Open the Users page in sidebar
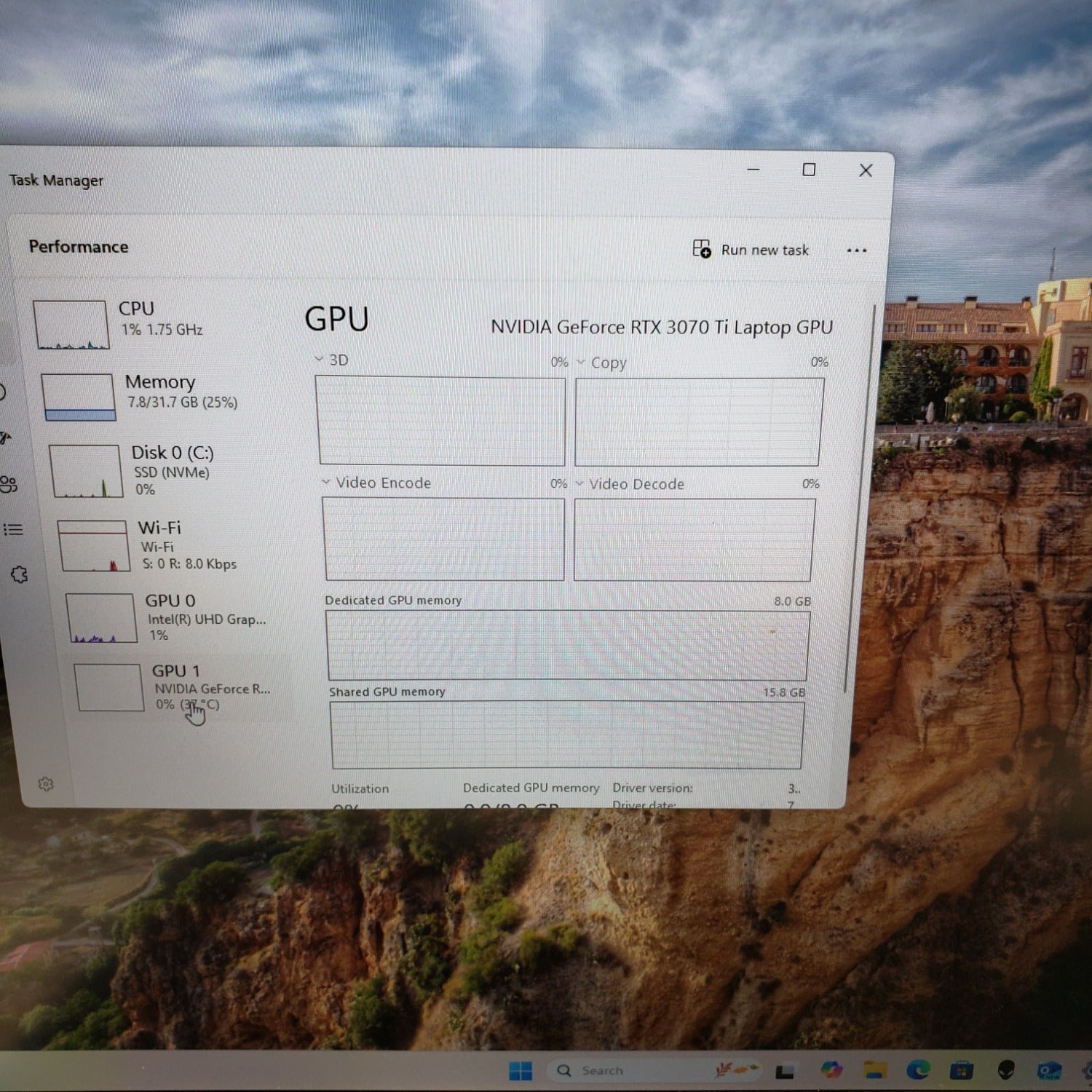This screenshot has height=1092, width=1092. 9,485
